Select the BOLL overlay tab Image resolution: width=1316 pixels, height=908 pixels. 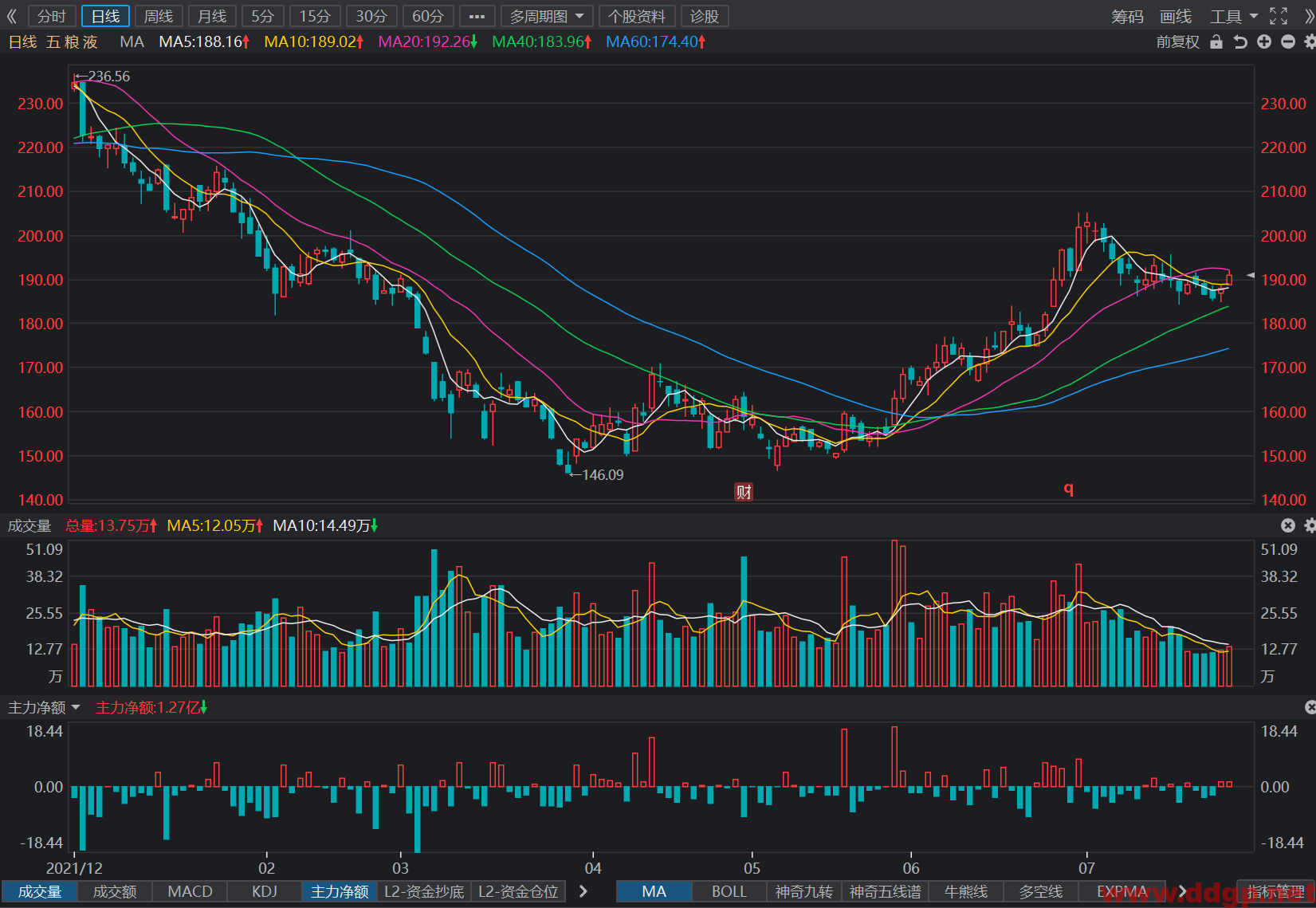point(729,891)
